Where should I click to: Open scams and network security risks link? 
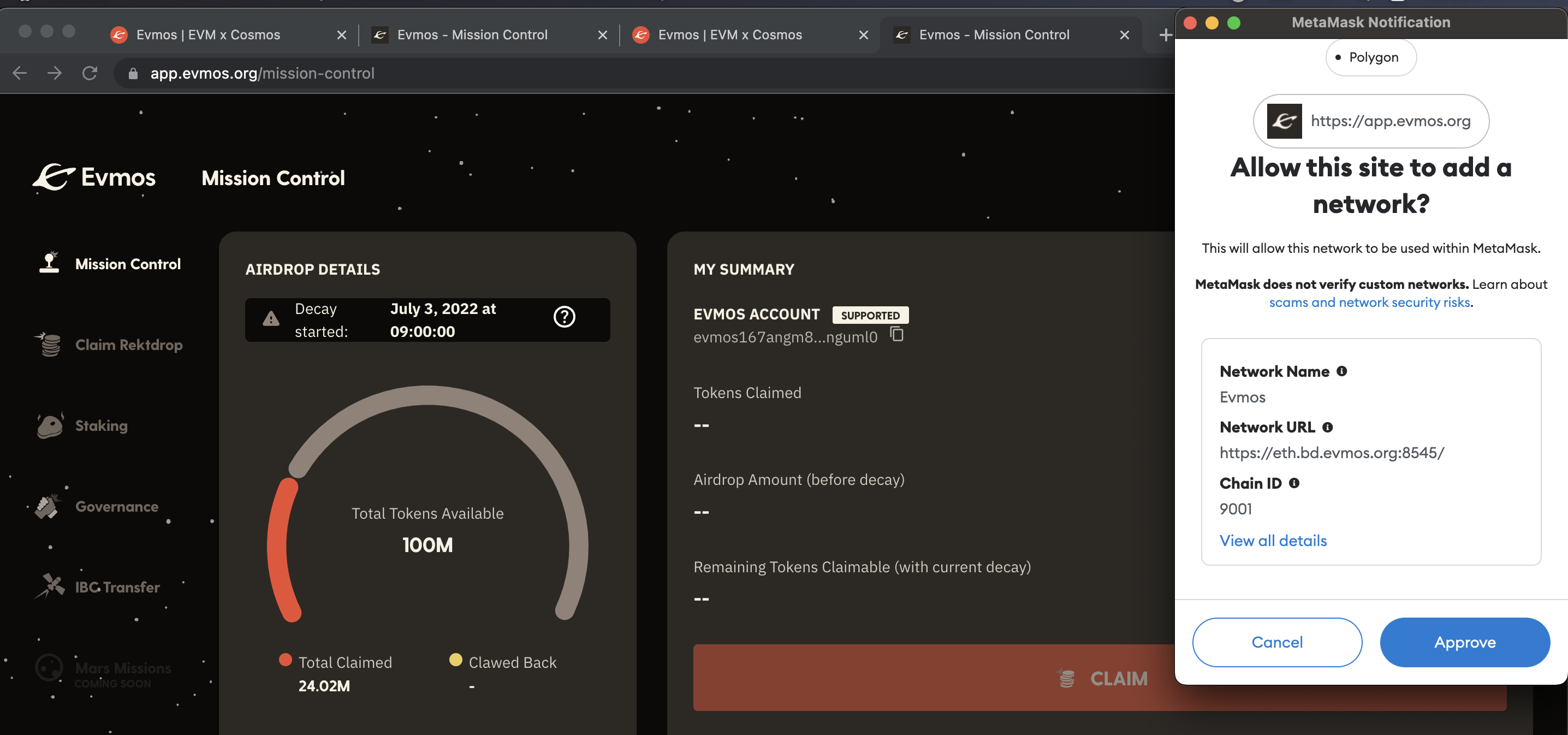point(1369,302)
